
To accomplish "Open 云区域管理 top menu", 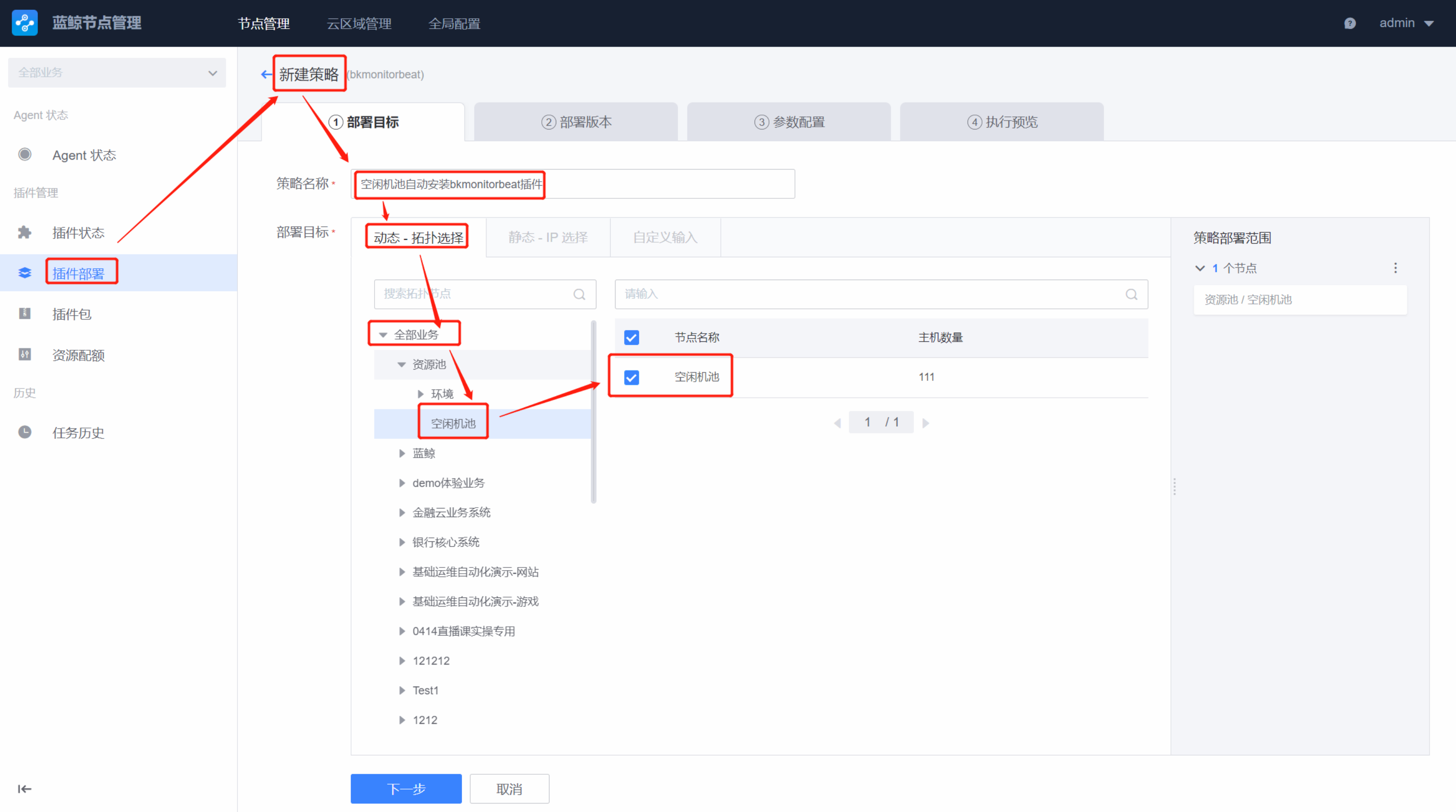I will 359,24.
